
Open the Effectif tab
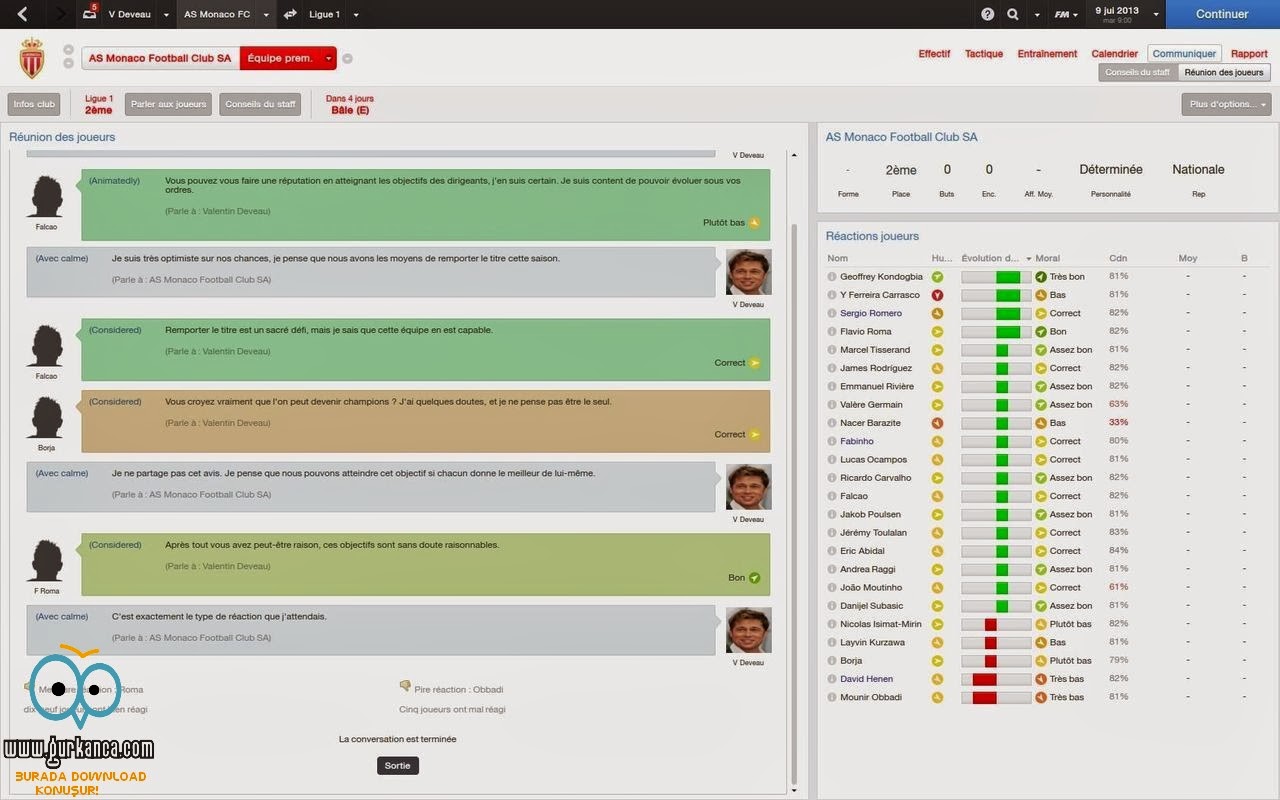934,54
